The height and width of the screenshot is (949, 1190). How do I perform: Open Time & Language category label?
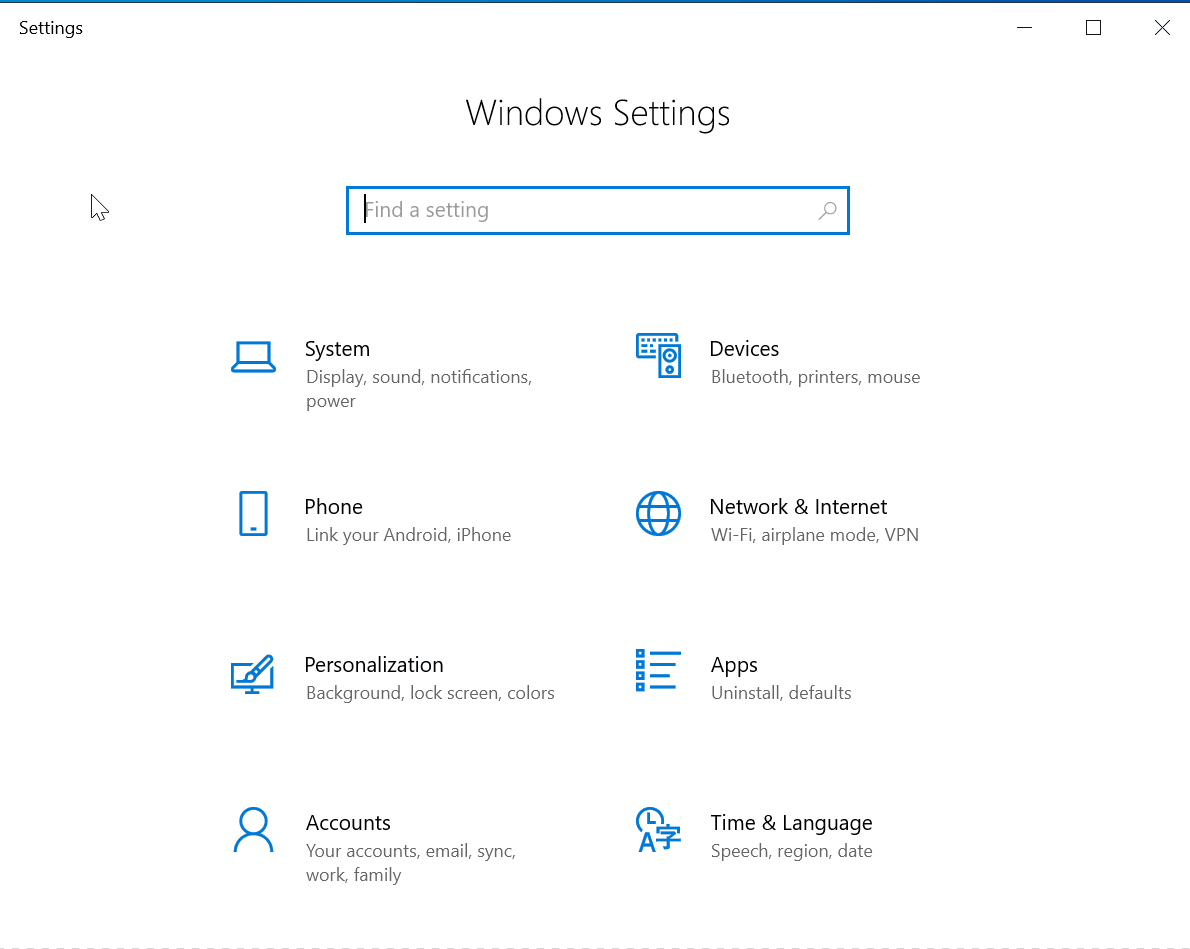click(x=791, y=824)
